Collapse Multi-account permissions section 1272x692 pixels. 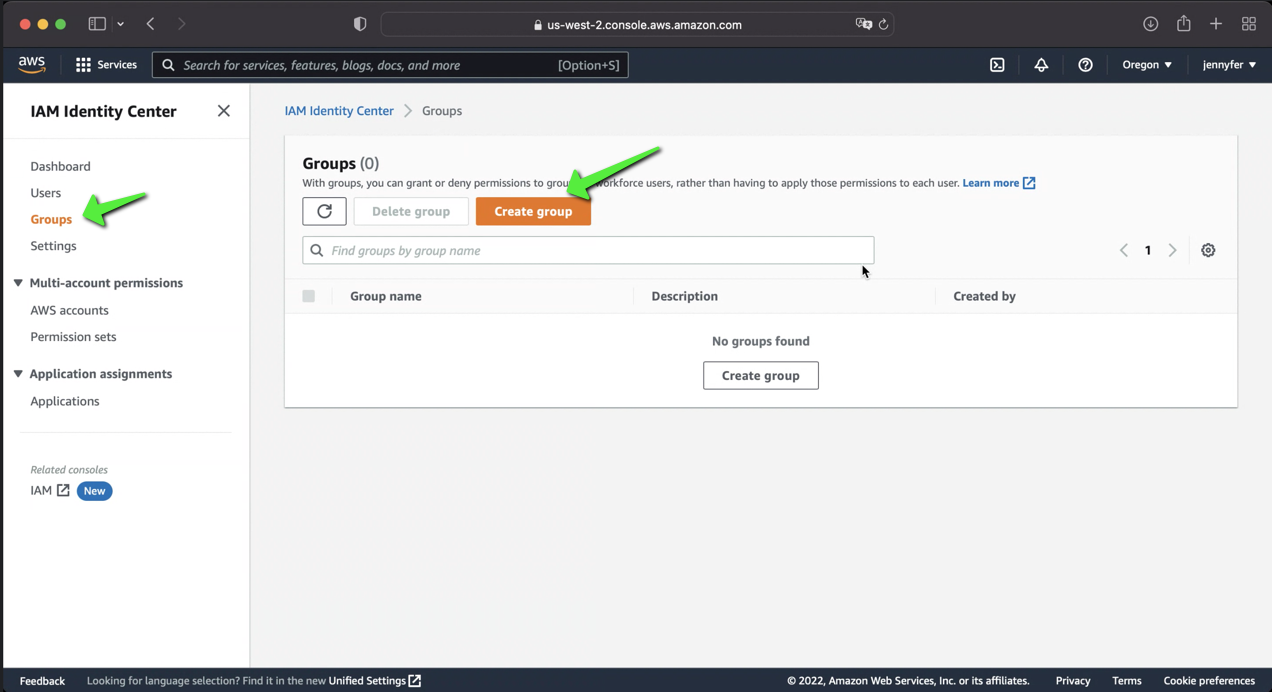pyautogui.click(x=18, y=283)
